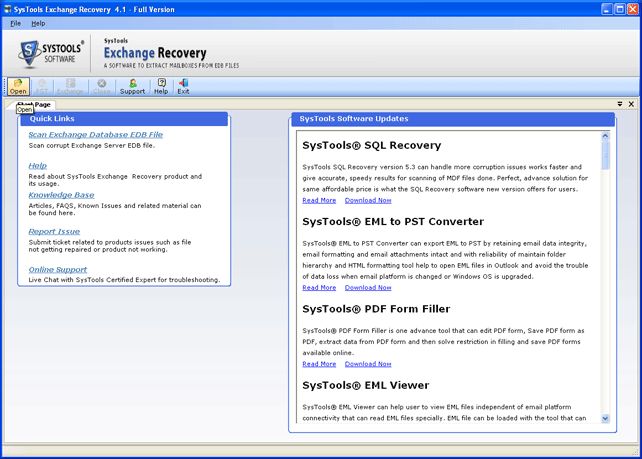Click the disabled Close toolbar icon
The width and height of the screenshot is (642, 459).
[x=102, y=87]
